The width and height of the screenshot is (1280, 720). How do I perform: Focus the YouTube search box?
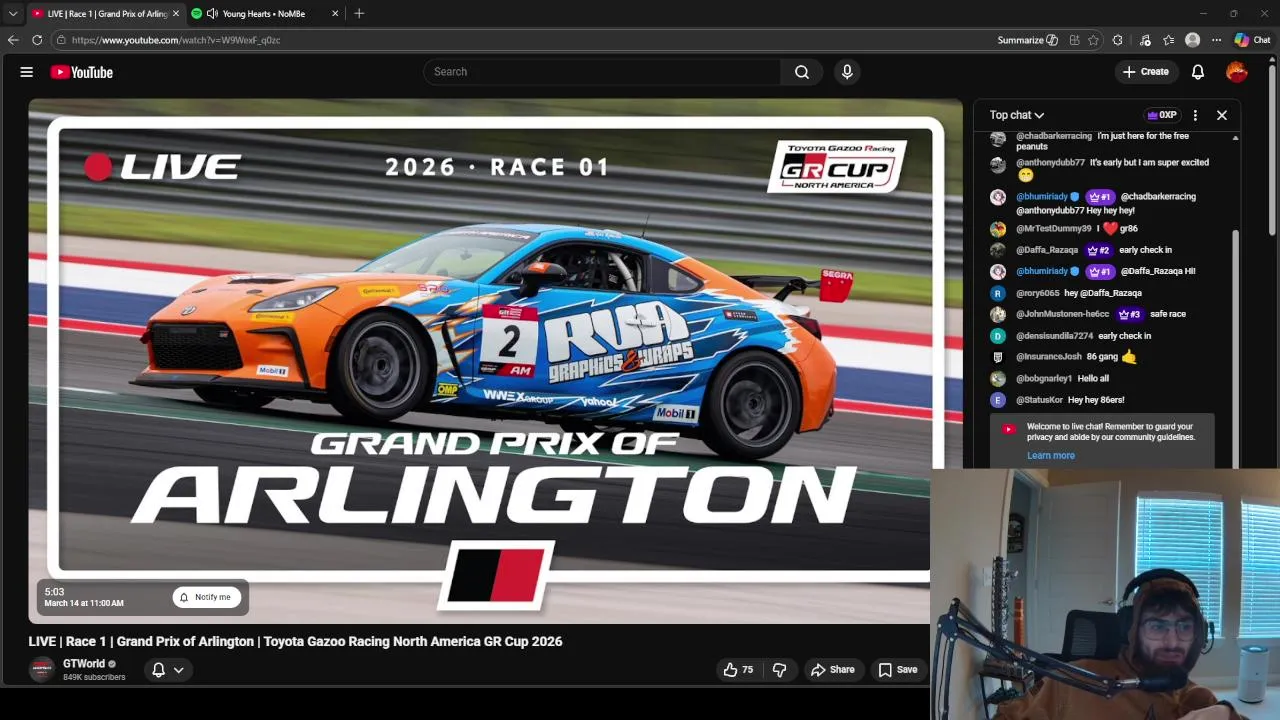[602, 72]
